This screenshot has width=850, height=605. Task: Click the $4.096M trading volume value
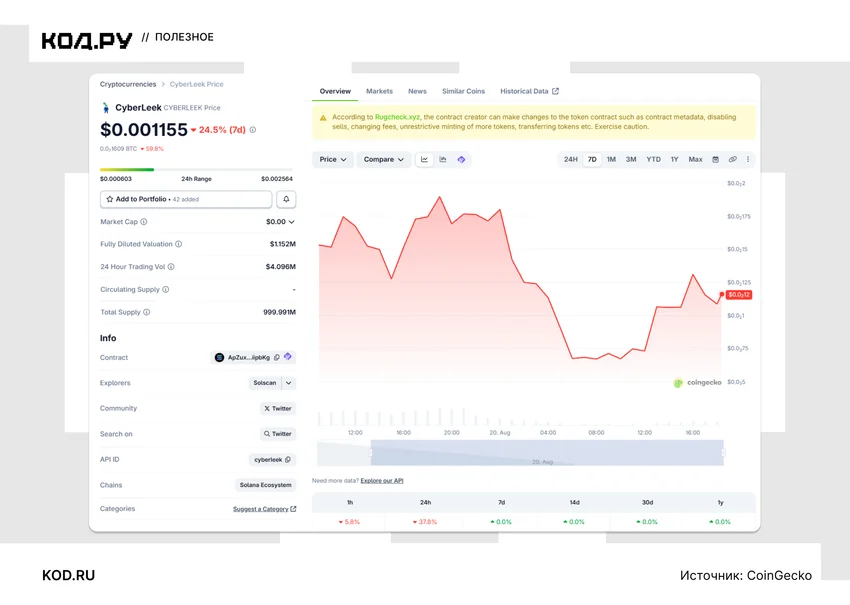pyautogui.click(x=280, y=267)
